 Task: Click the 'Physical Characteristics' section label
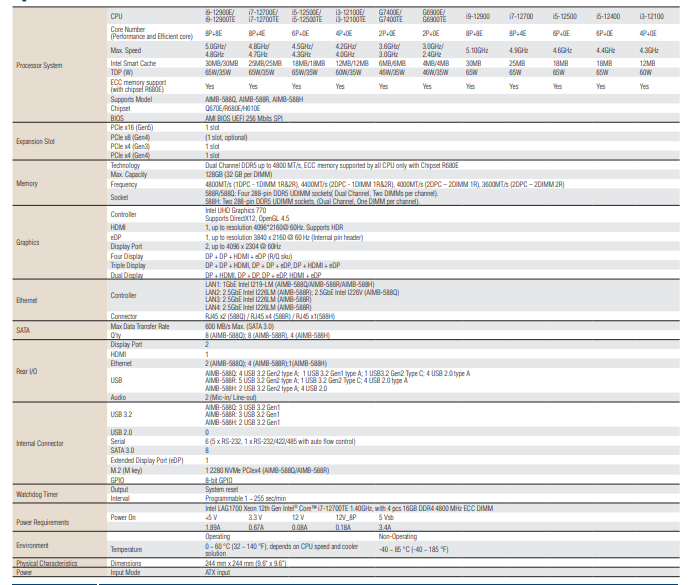(47, 563)
